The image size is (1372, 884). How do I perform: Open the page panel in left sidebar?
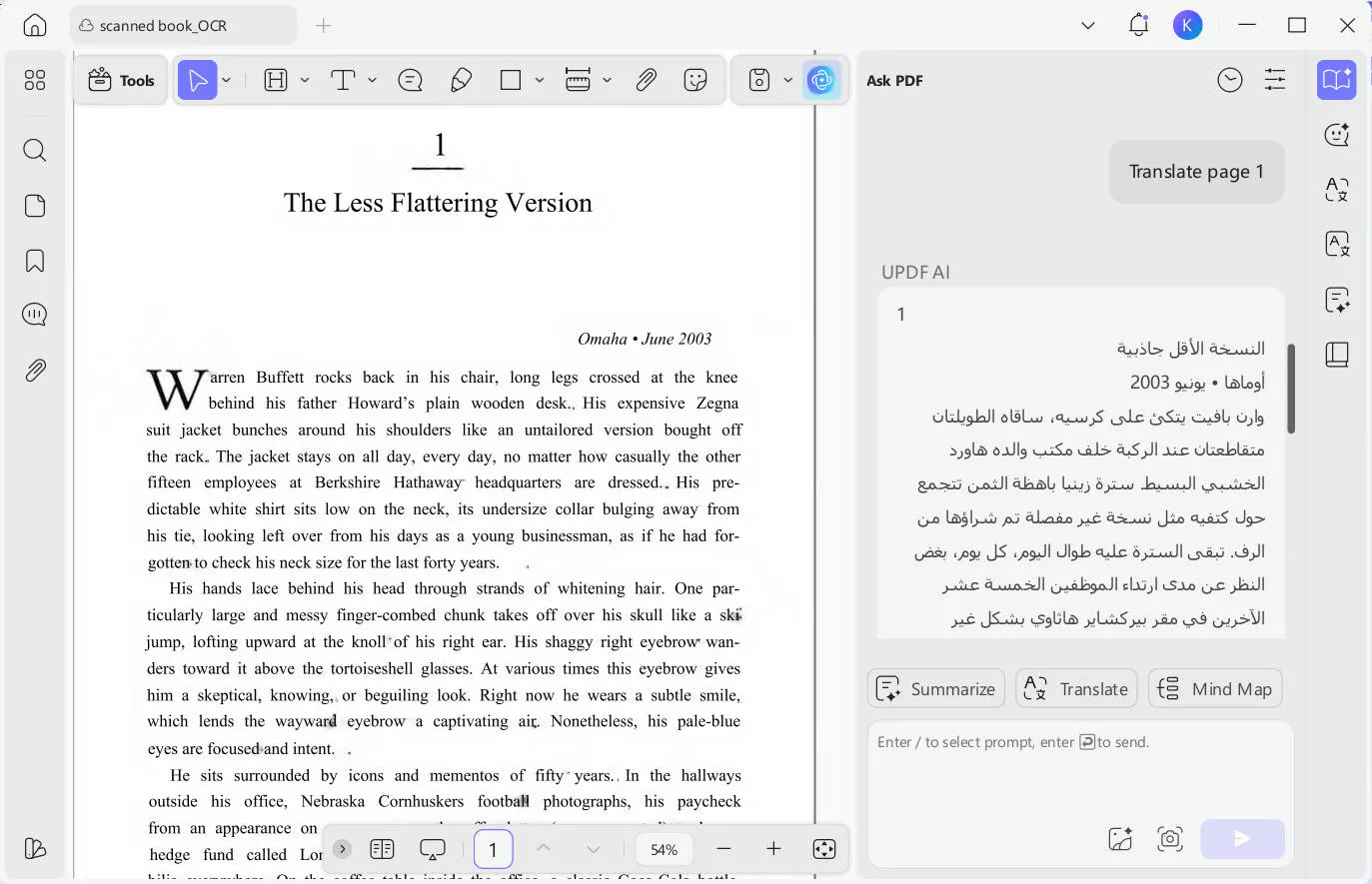click(x=35, y=206)
